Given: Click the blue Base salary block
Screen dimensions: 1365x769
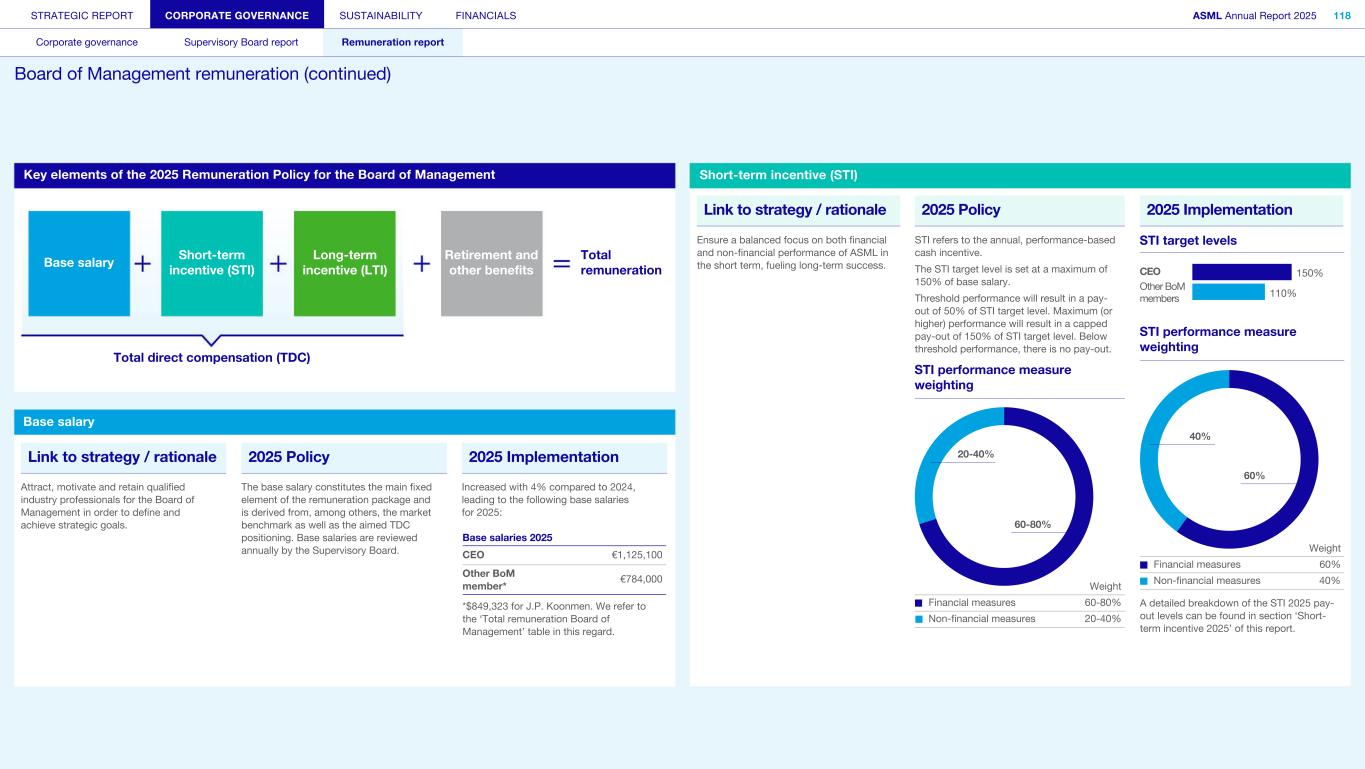Looking at the screenshot, I should (79, 263).
